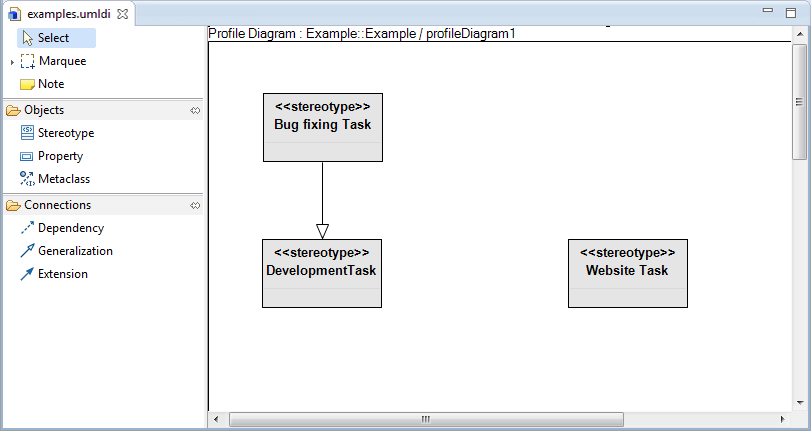Select the Website Task stereotype box
811x431 pixels.
[x=627, y=273]
